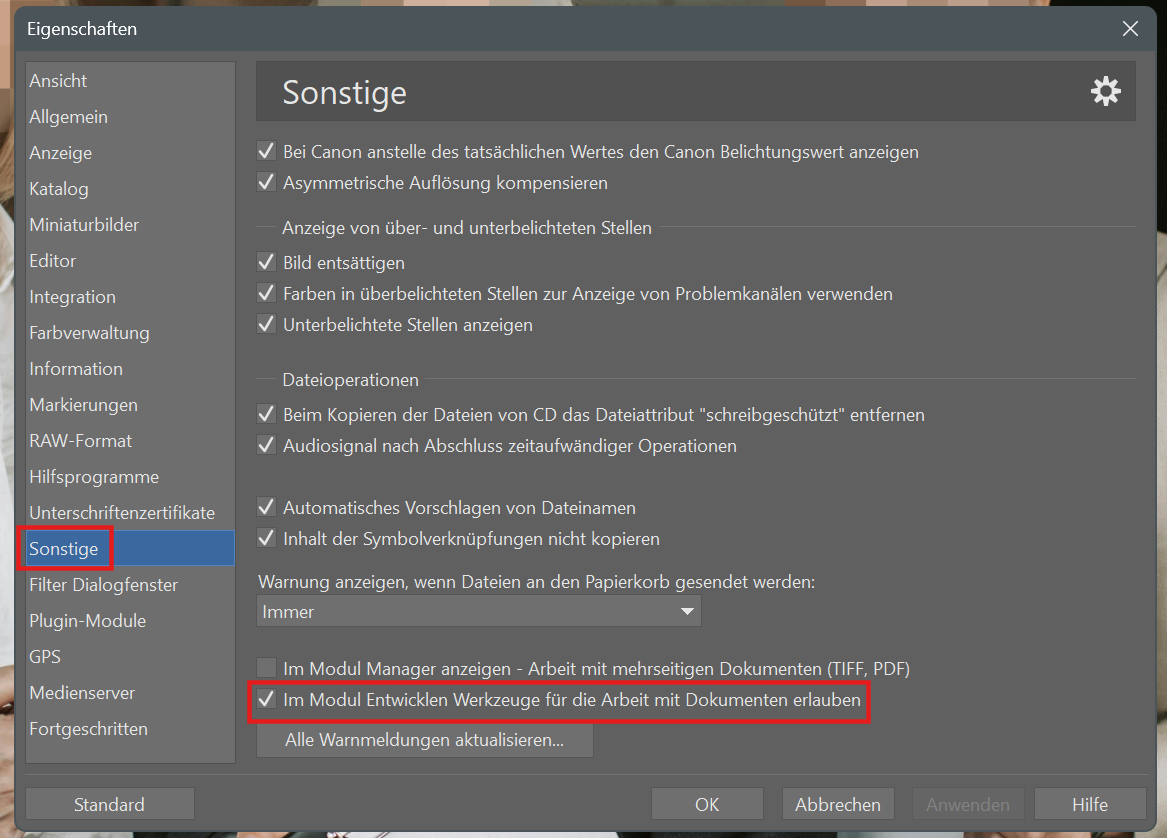Disable "Bild entsättigen"

266,263
